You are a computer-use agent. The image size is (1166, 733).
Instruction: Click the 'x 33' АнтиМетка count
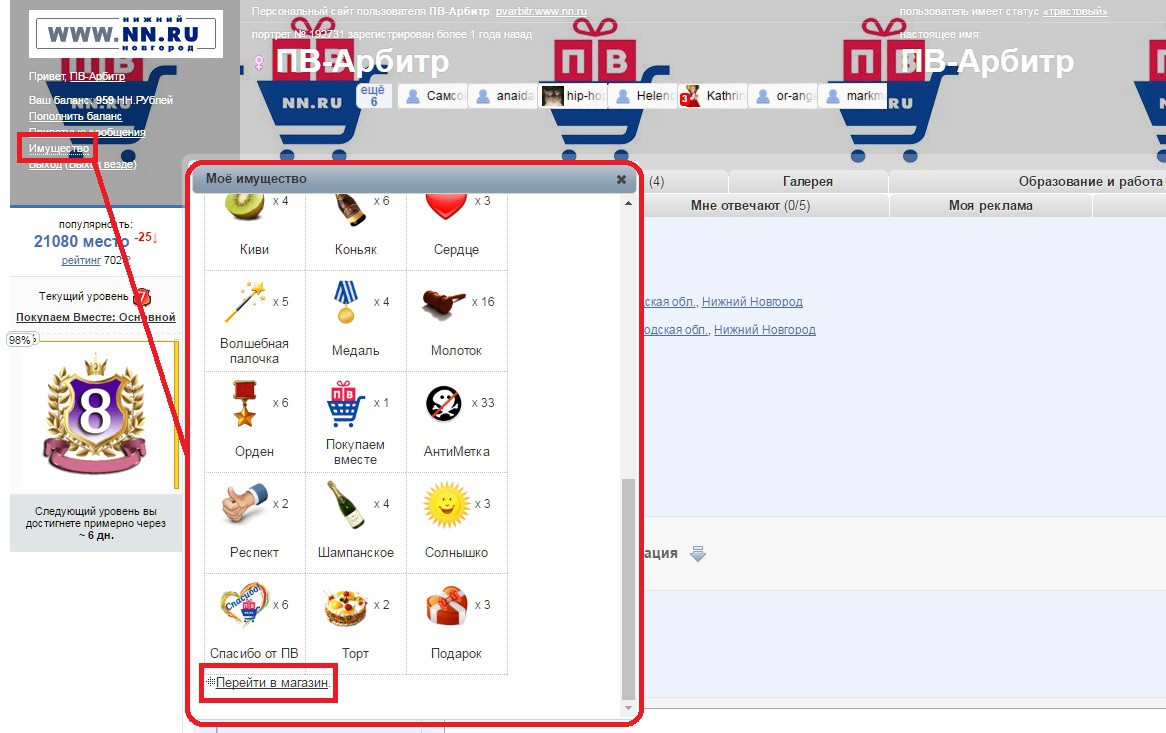[x=483, y=403]
